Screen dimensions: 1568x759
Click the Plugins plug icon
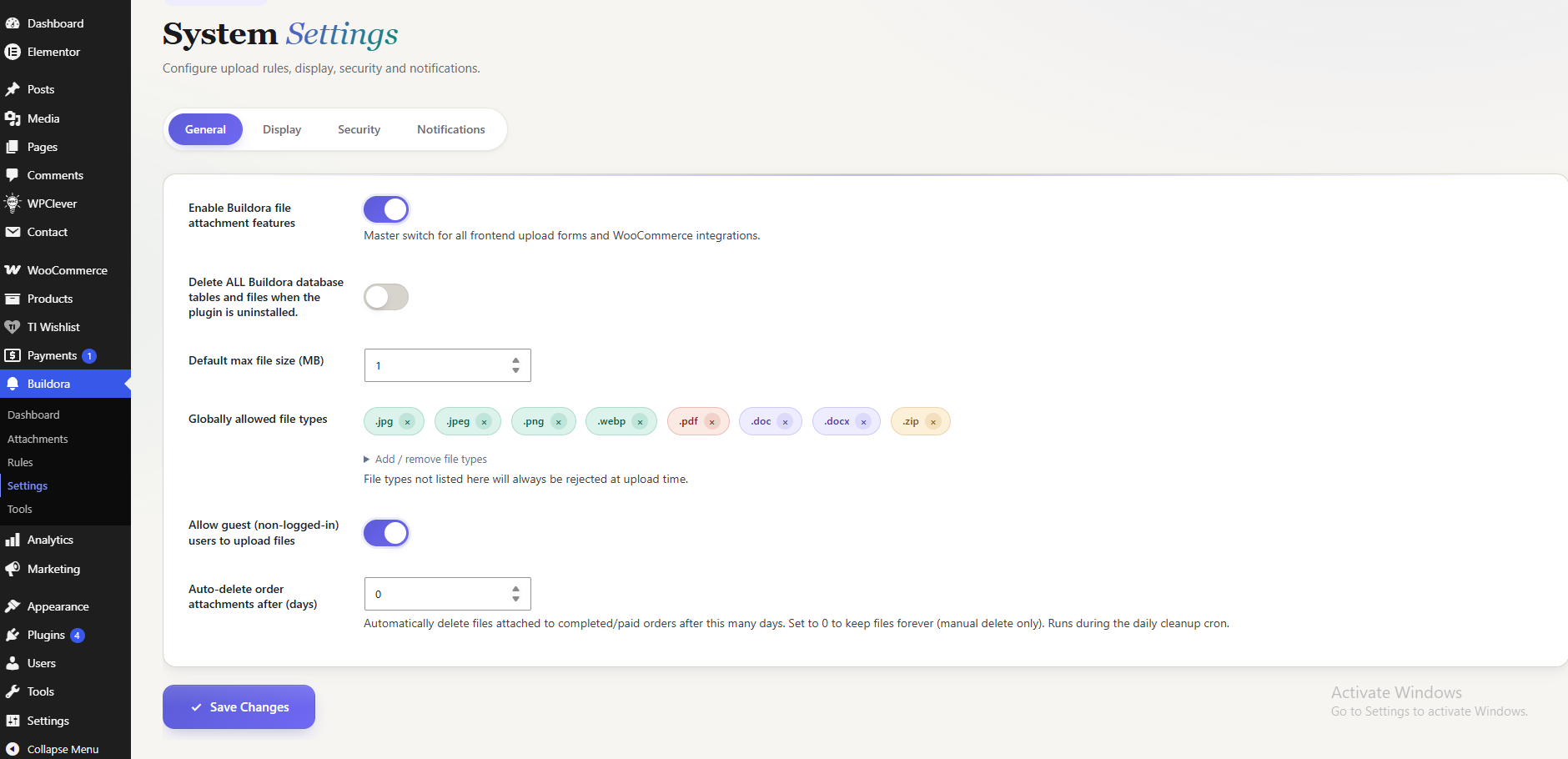13,635
